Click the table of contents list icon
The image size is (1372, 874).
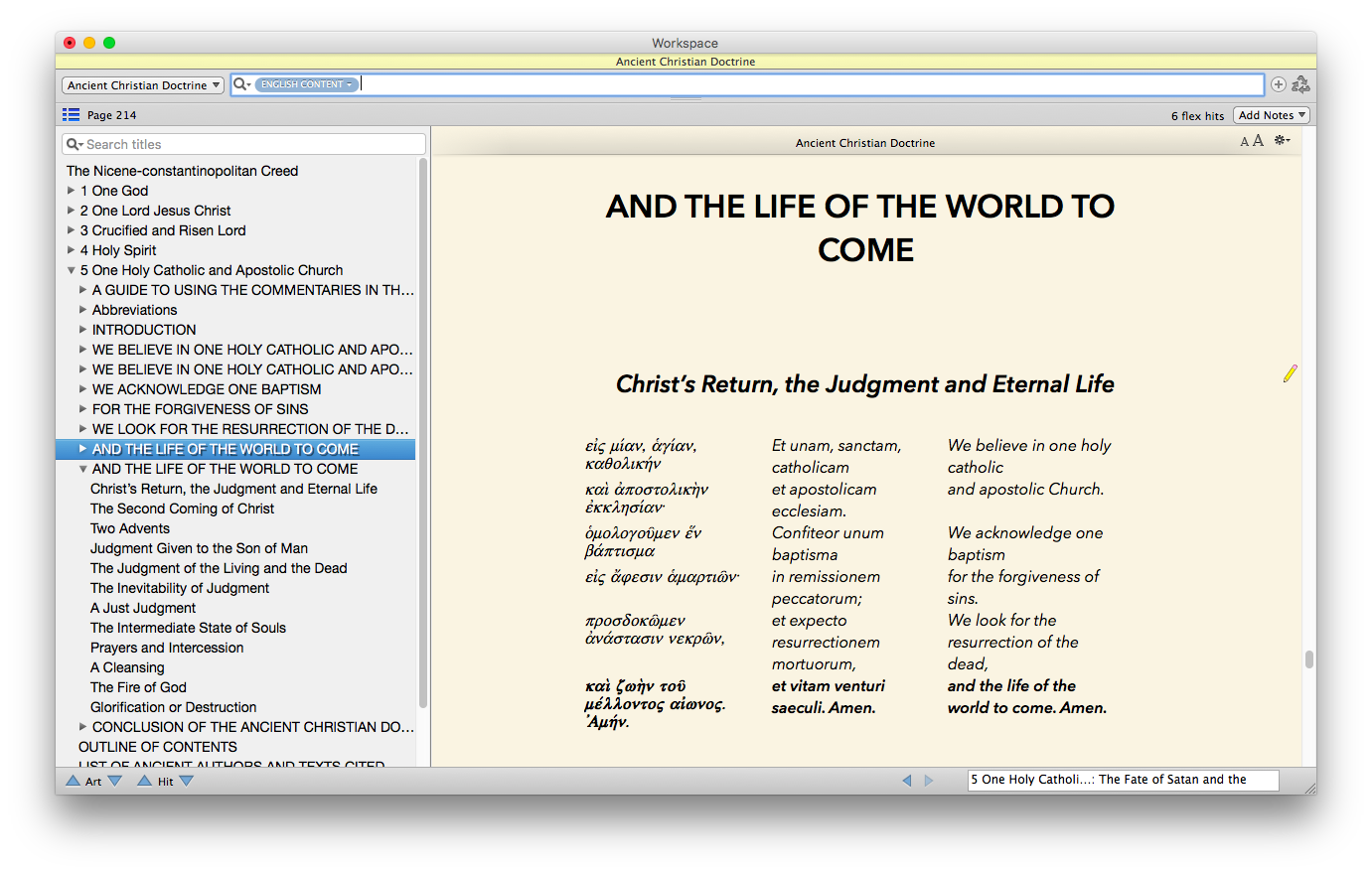[72, 115]
